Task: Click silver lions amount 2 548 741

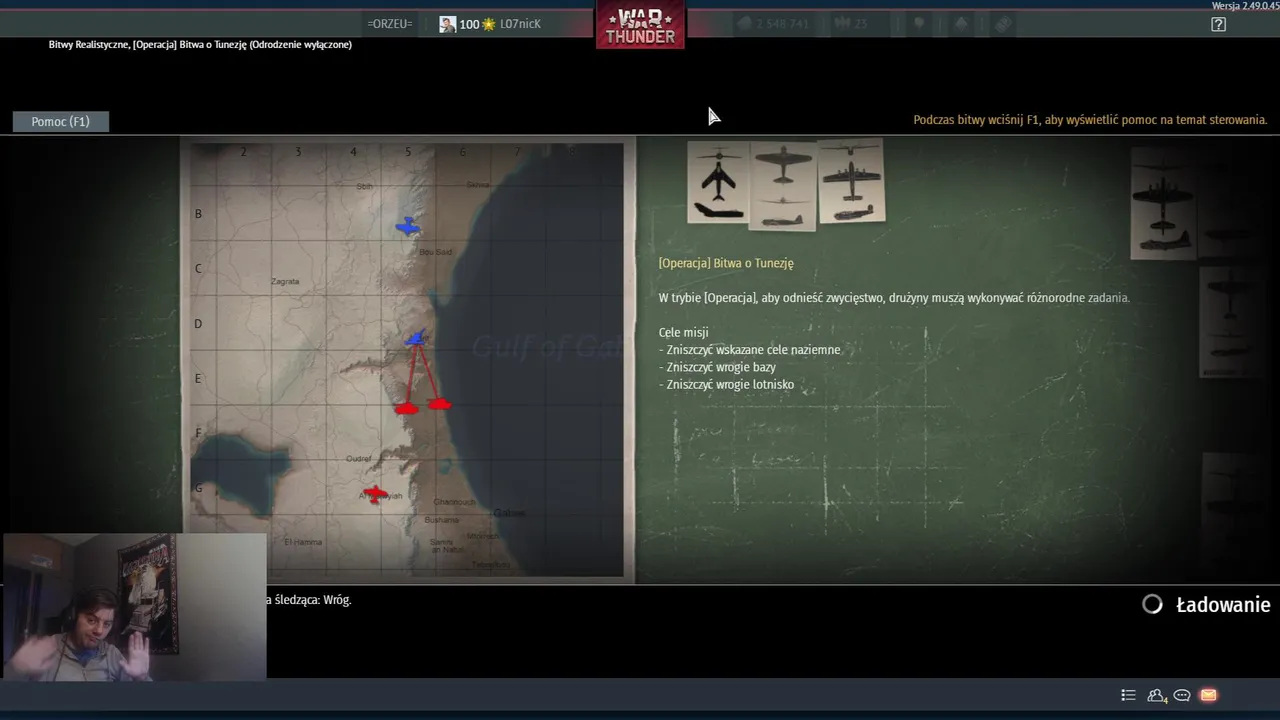Action: [784, 24]
